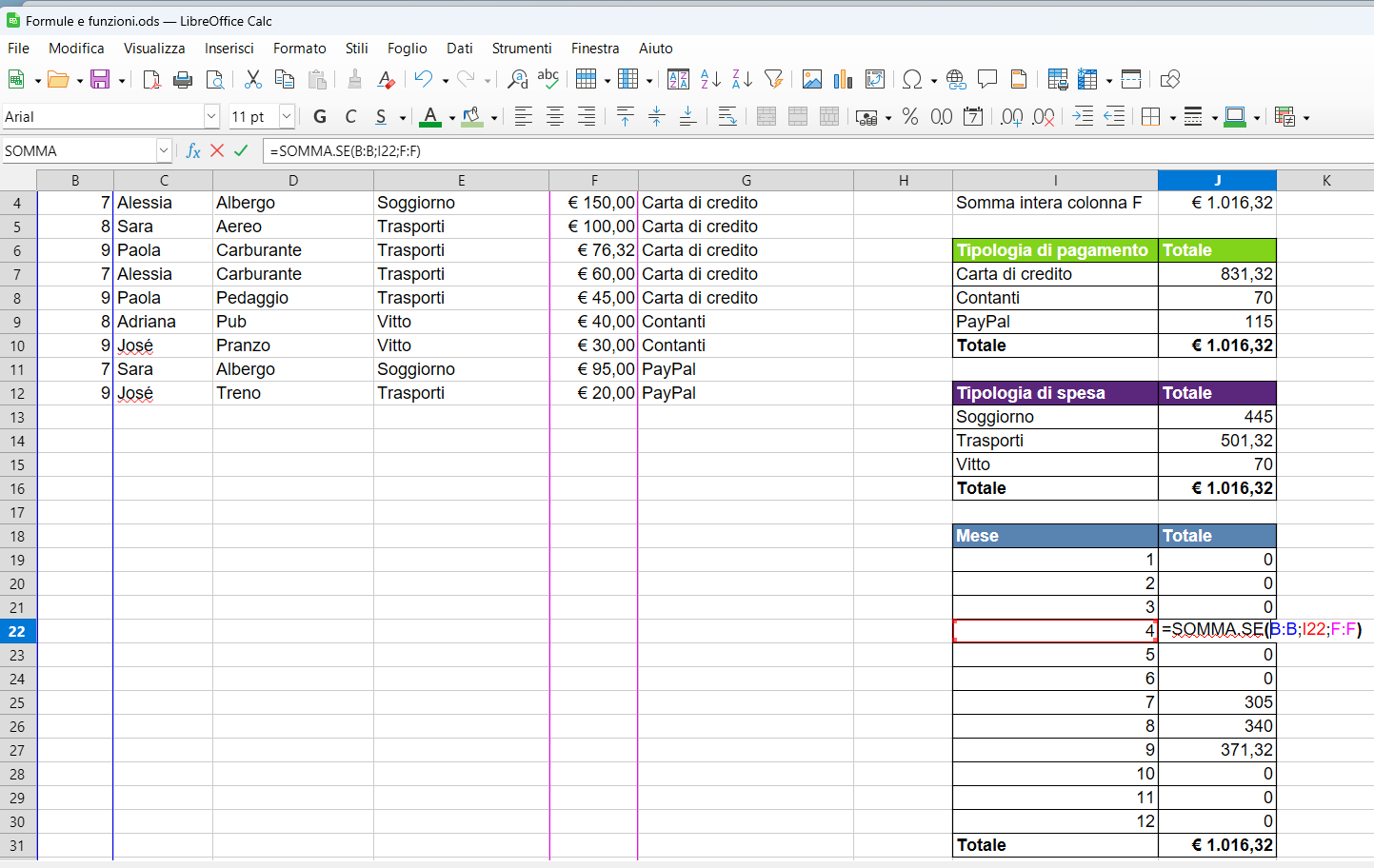Toggle Bold formatting G button
This screenshot has height=868, width=1374.
tap(320, 117)
